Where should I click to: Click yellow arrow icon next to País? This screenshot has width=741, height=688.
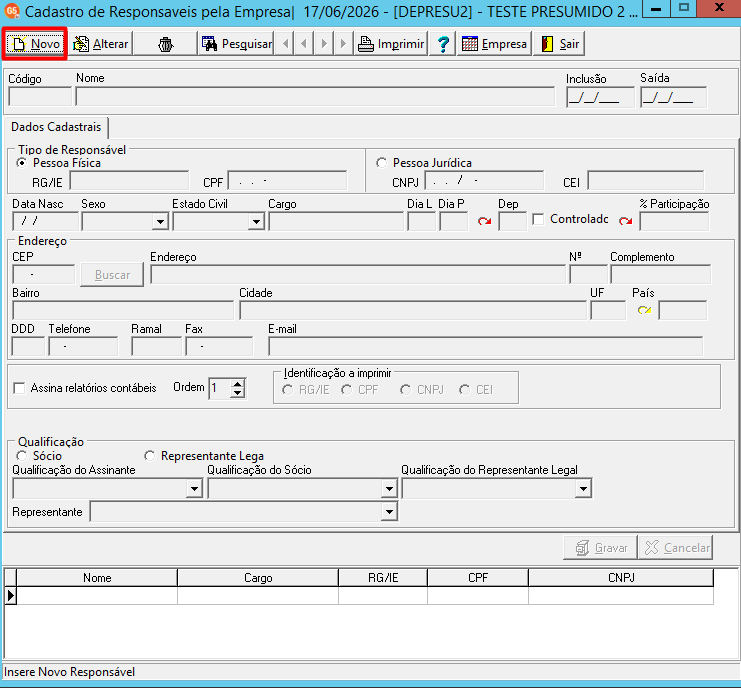tap(644, 310)
